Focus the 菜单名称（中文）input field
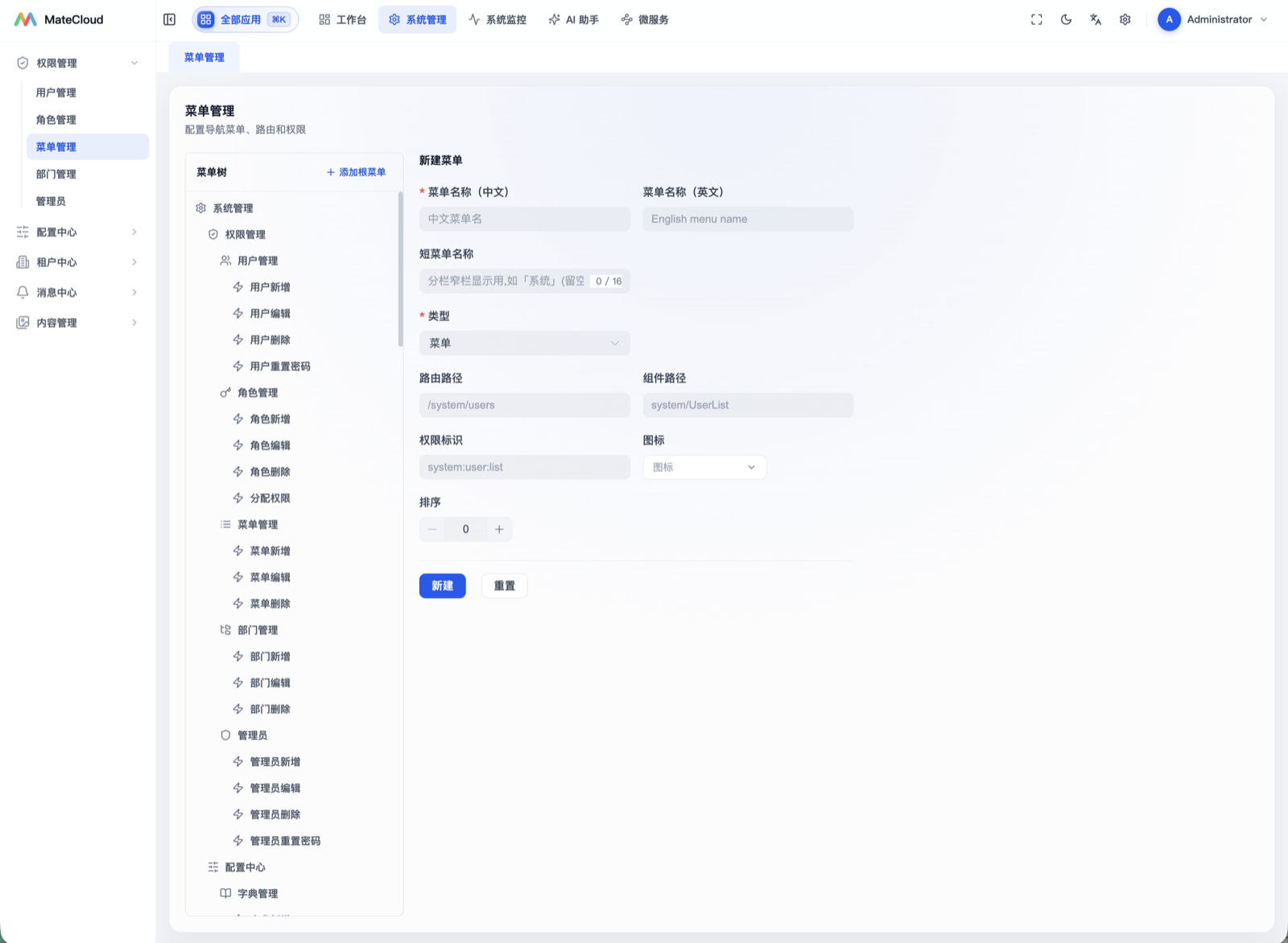The width and height of the screenshot is (1288, 943). click(524, 219)
